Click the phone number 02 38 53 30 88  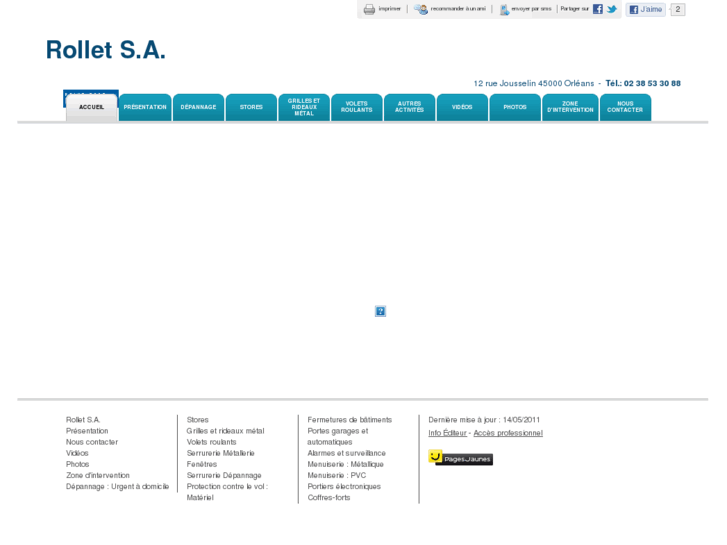pyautogui.click(x=652, y=83)
